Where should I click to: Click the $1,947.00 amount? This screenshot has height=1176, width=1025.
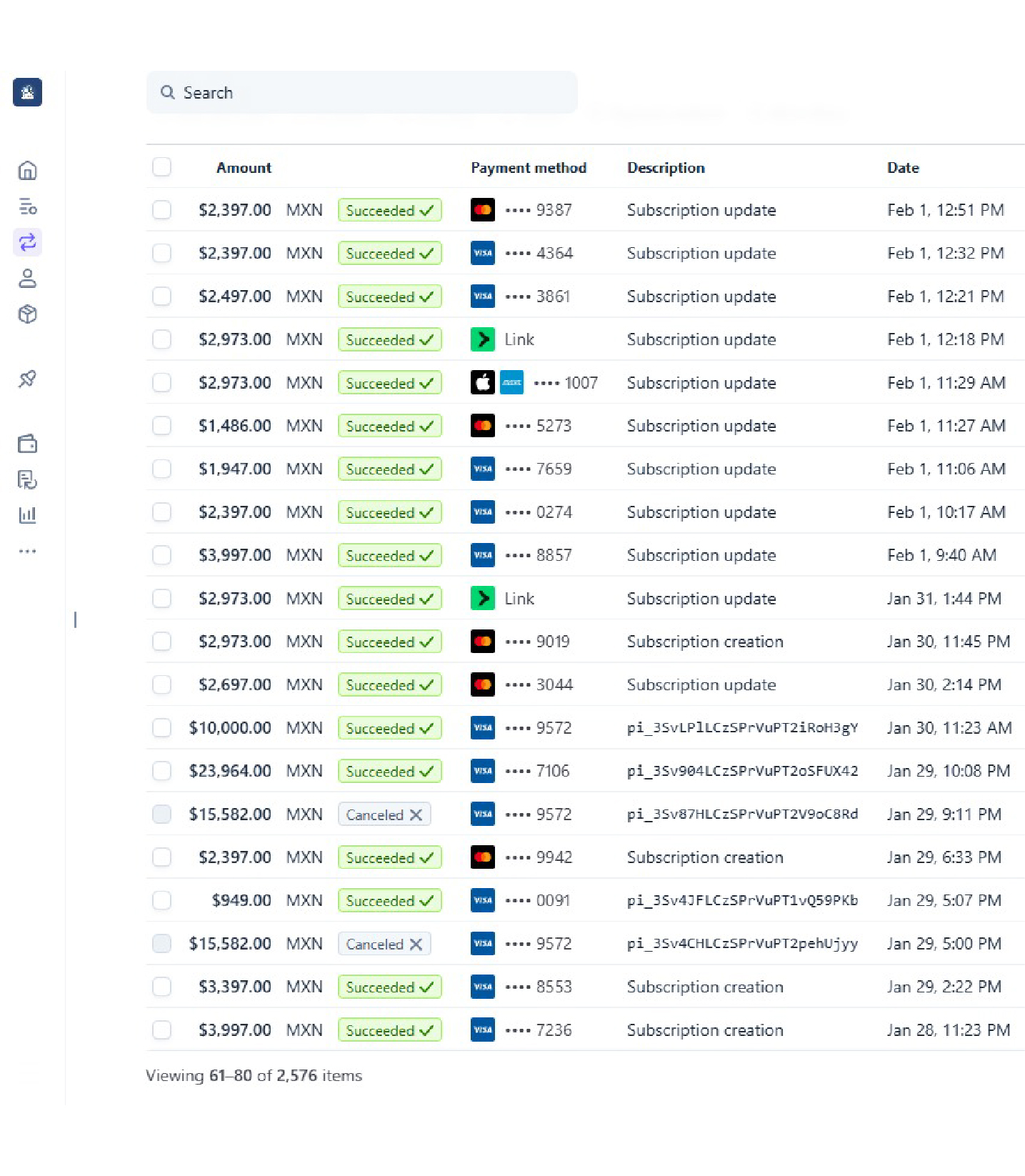[235, 469]
